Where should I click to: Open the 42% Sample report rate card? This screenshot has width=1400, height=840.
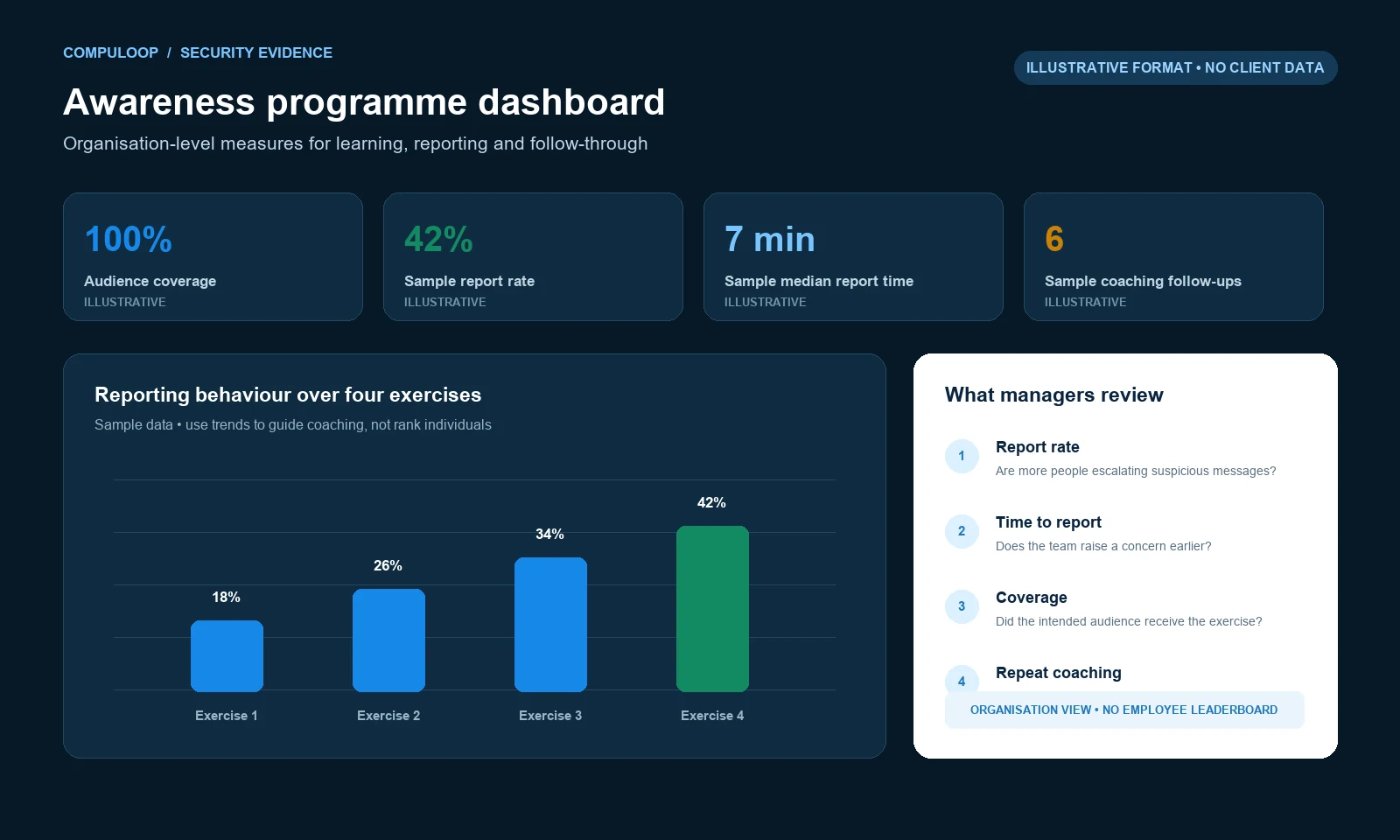coord(533,256)
